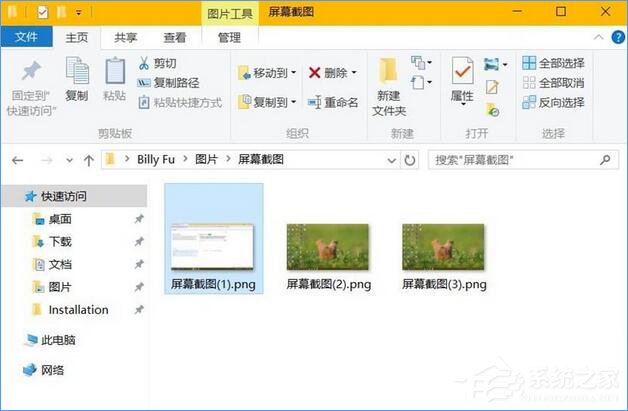This screenshot has width=628, height=411.
Task: Click 屏幕截图 in the address breadcrumb
Action: pyautogui.click(x=261, y=159)
